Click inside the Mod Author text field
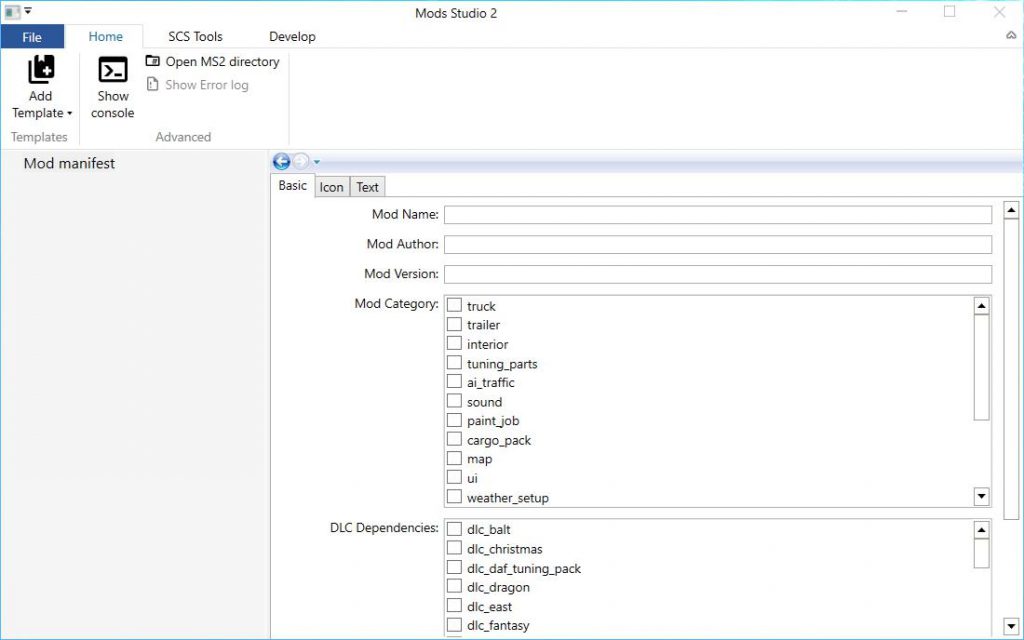 [716, 244]
